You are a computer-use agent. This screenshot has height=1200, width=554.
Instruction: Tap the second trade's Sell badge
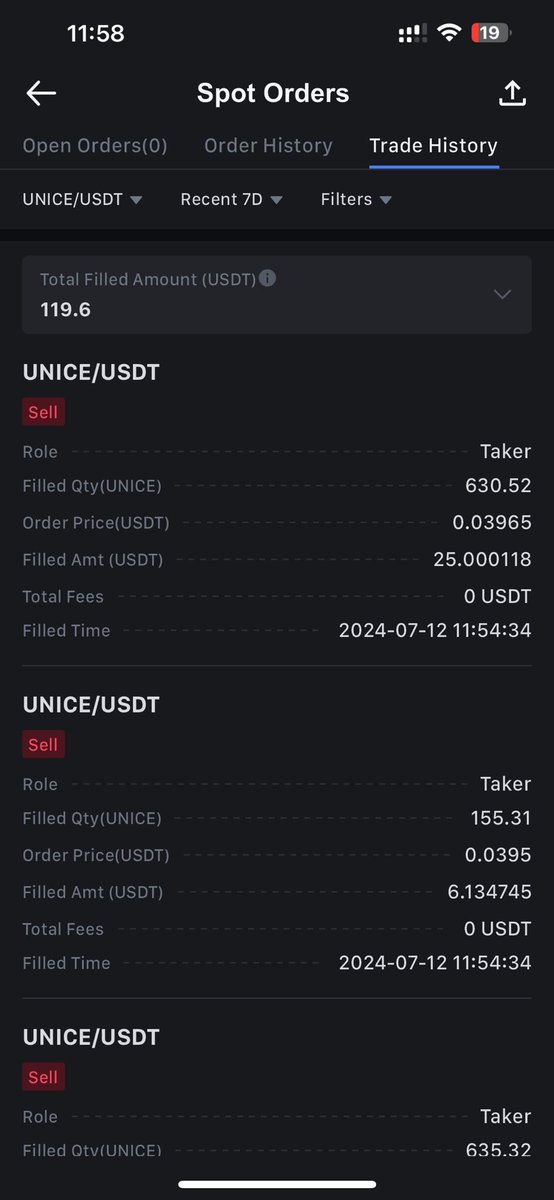[x=43, y=745]
